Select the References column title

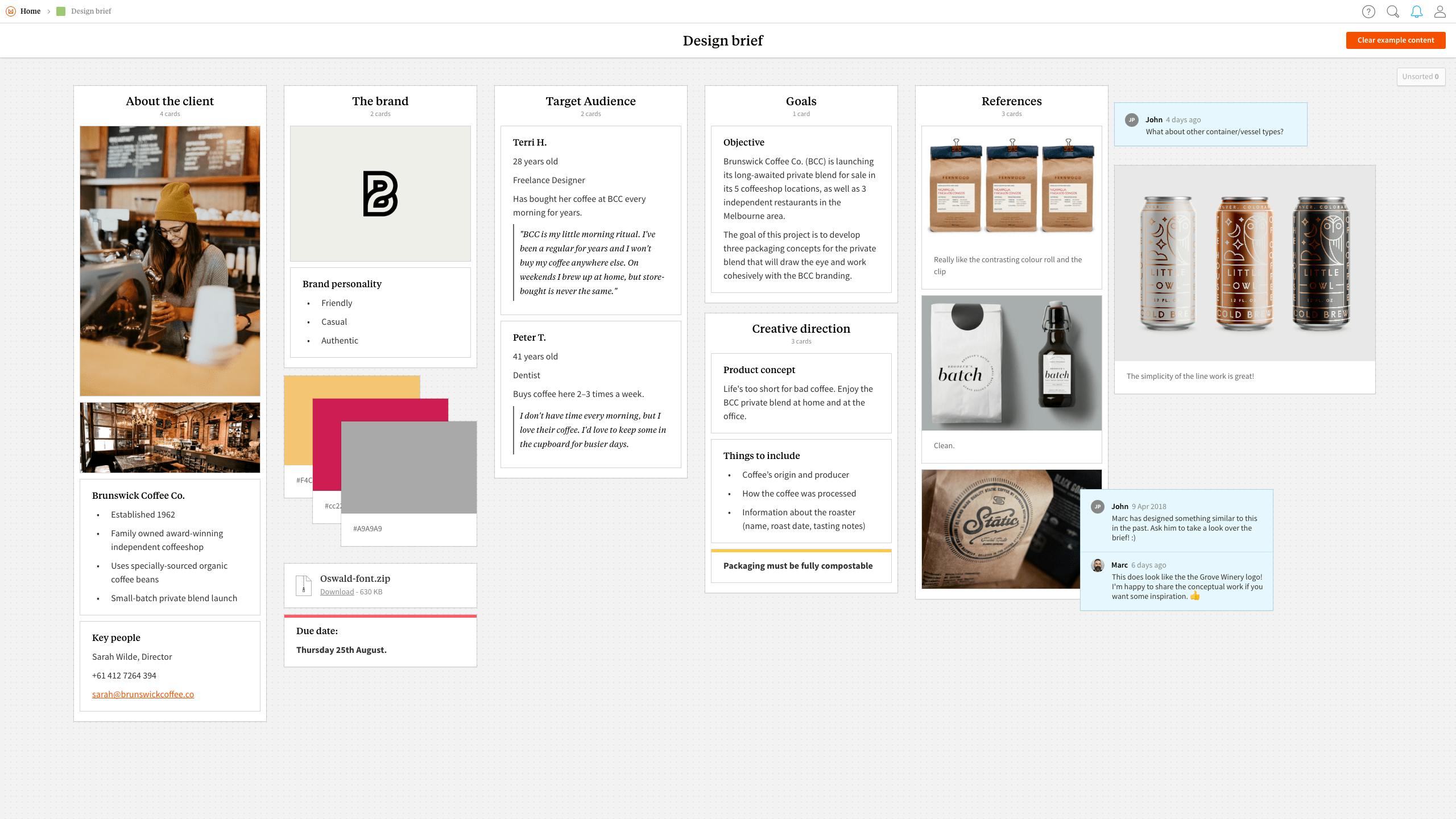(1011, 101)
